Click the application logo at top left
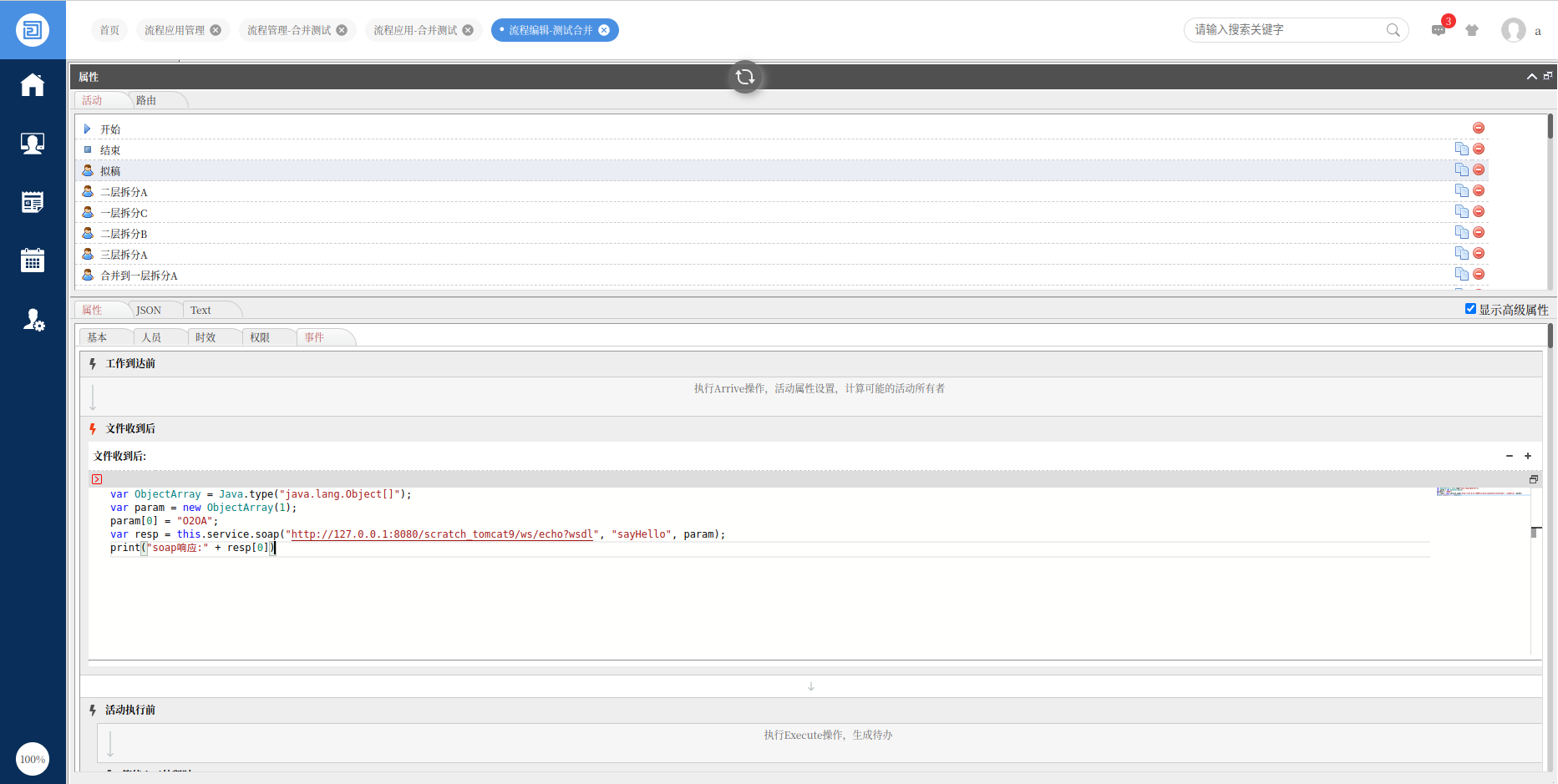The image size is (1558, 784). coord(33,30)
